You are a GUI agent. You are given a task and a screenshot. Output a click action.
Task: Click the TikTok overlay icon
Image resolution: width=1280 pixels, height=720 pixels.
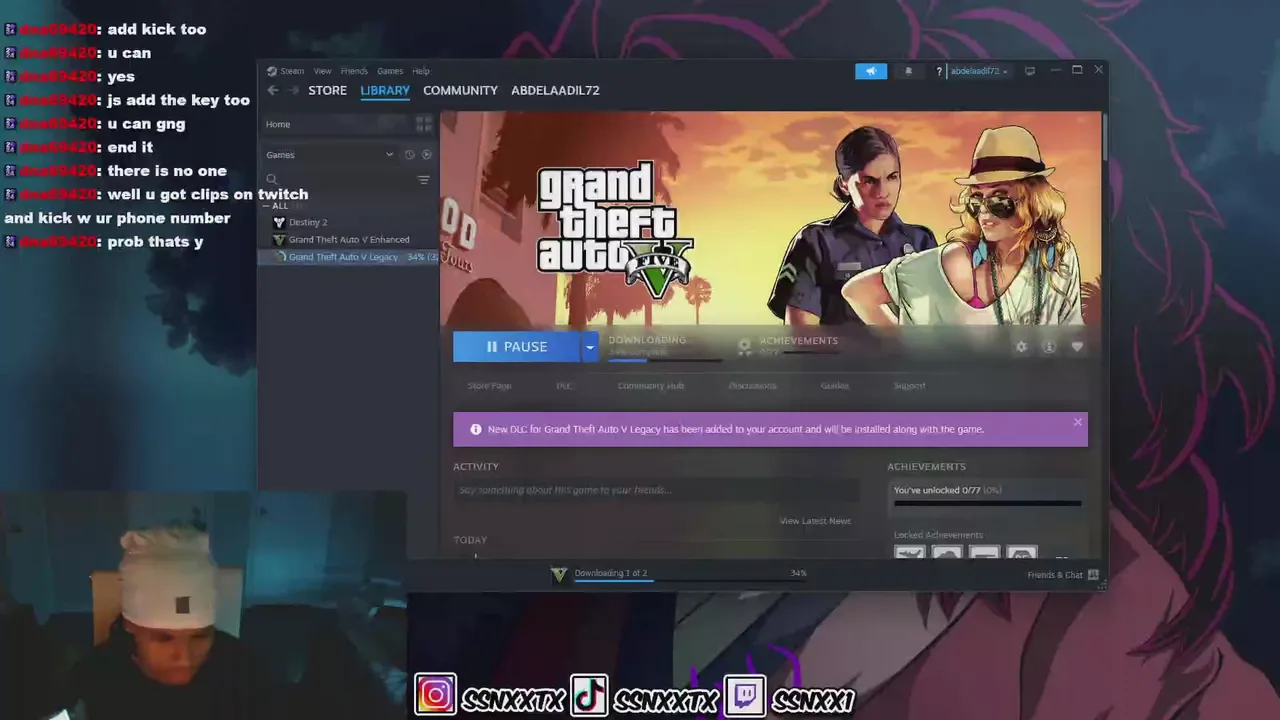[x=589, y=696]
